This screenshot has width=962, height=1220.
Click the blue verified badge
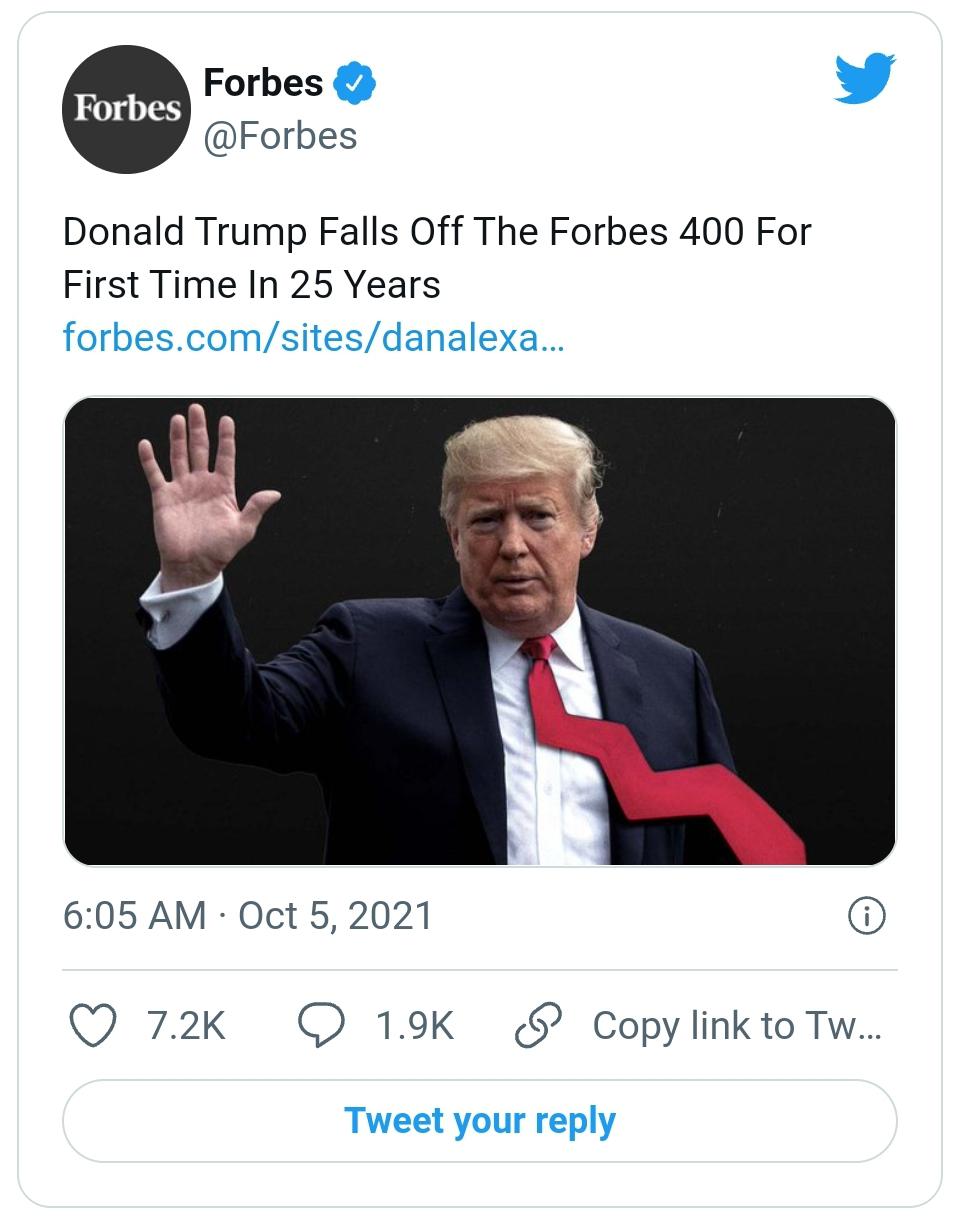point(355,84)
